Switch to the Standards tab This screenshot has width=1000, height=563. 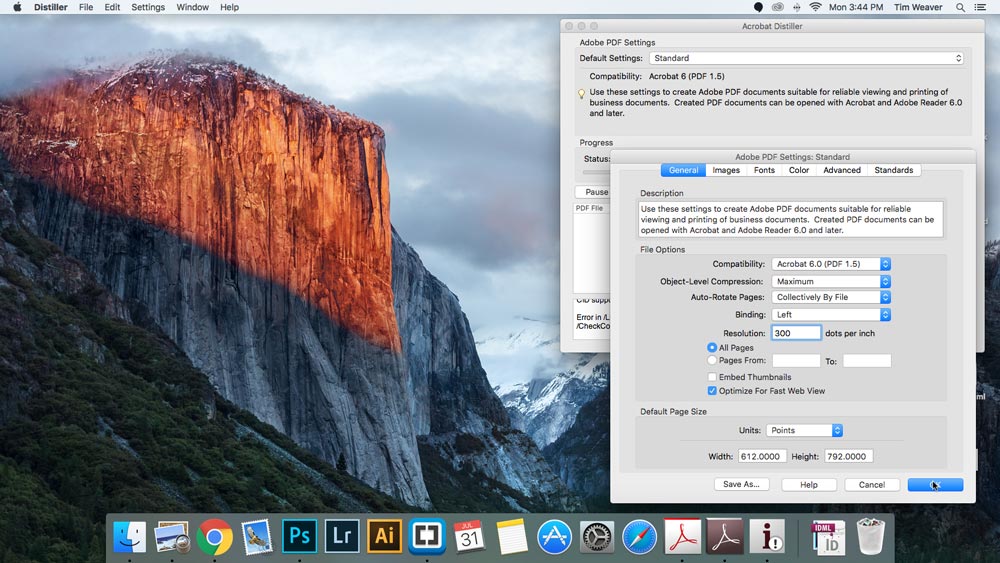point(893,170)
